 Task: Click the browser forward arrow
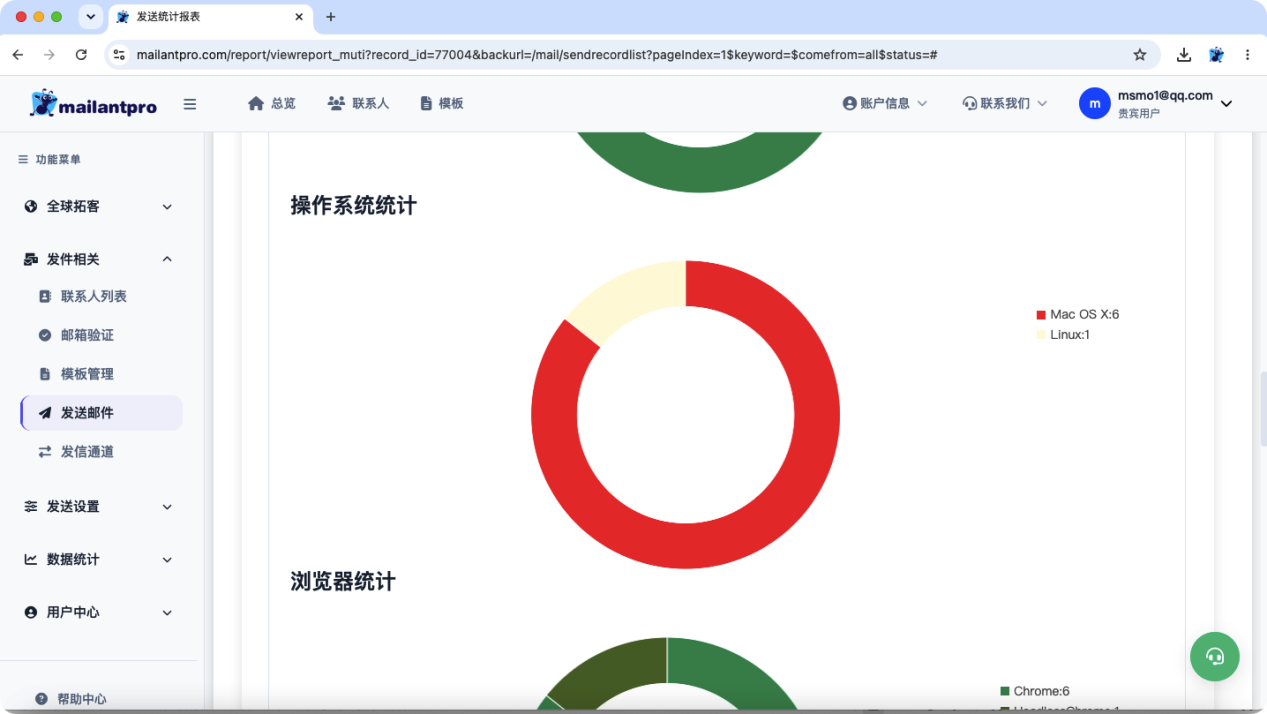(49, 55)
